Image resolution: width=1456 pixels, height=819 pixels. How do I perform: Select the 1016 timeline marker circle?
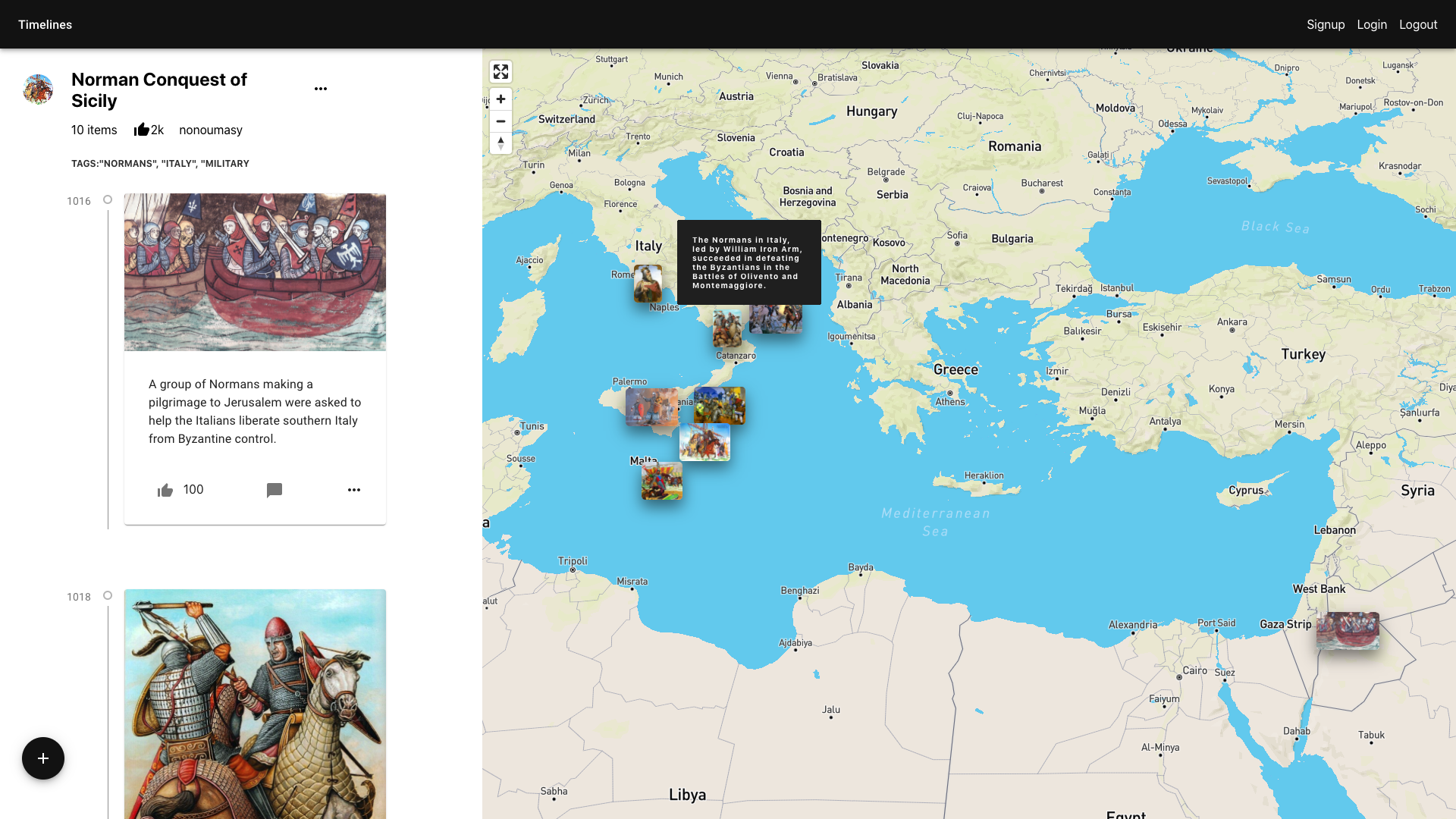point(108,199)
